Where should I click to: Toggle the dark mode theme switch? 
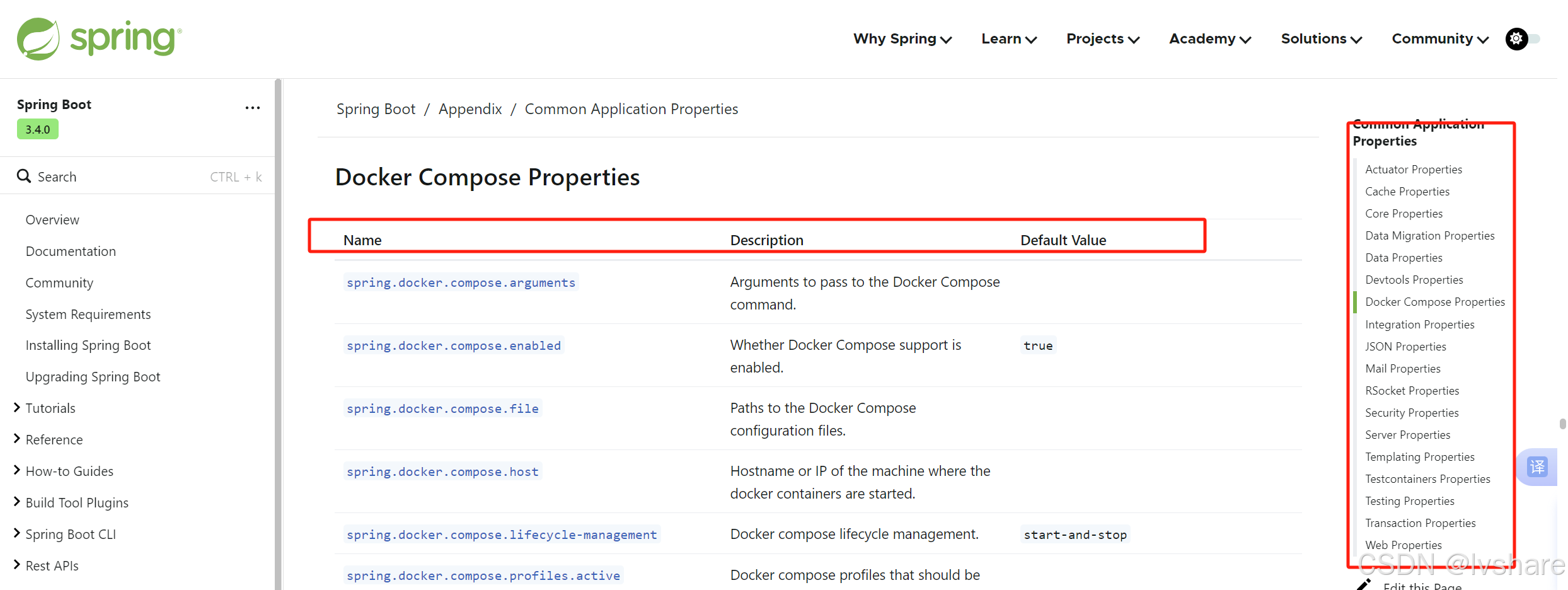[x=1523, y=39]
